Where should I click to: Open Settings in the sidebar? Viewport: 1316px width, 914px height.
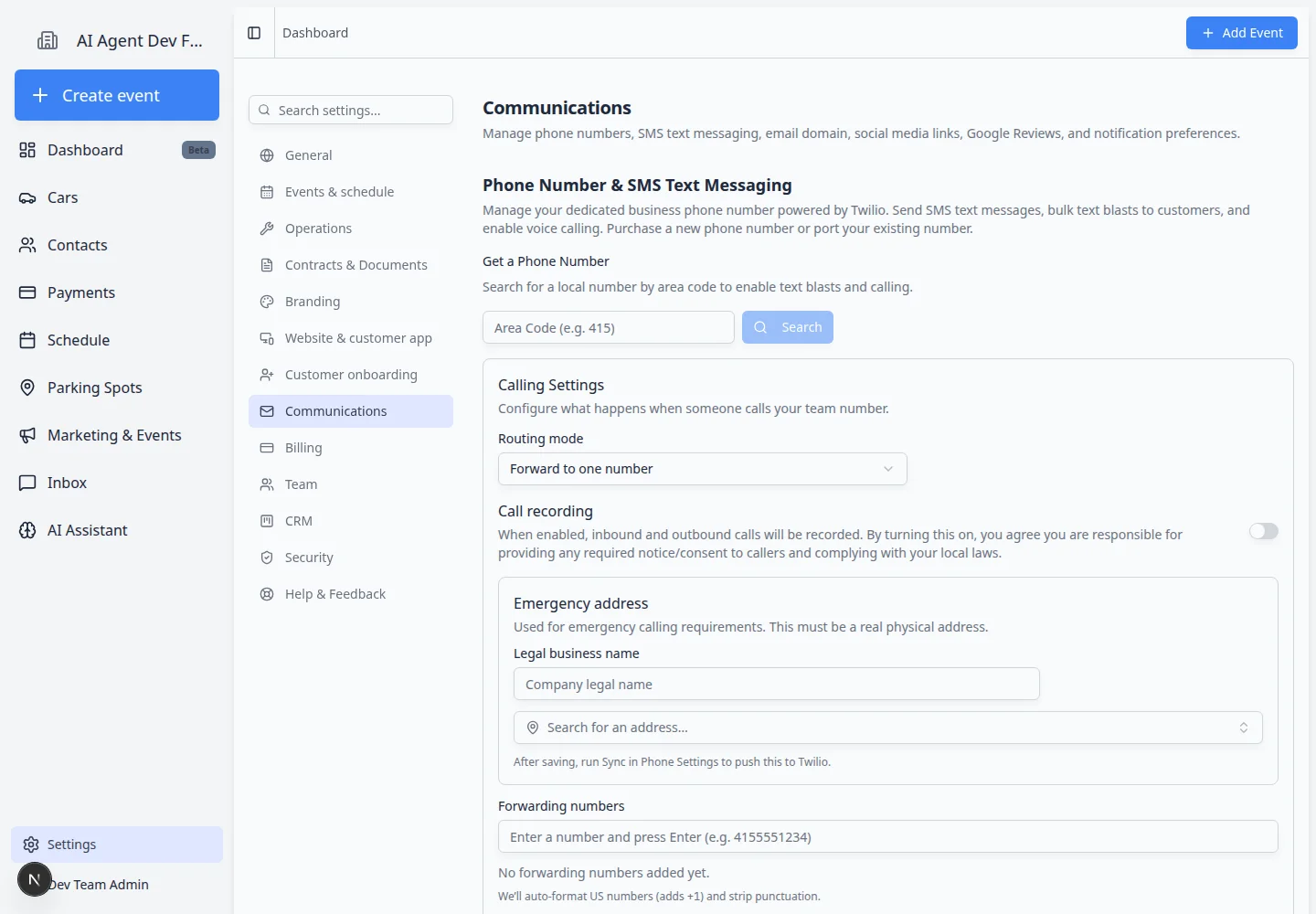pos(117,845)
